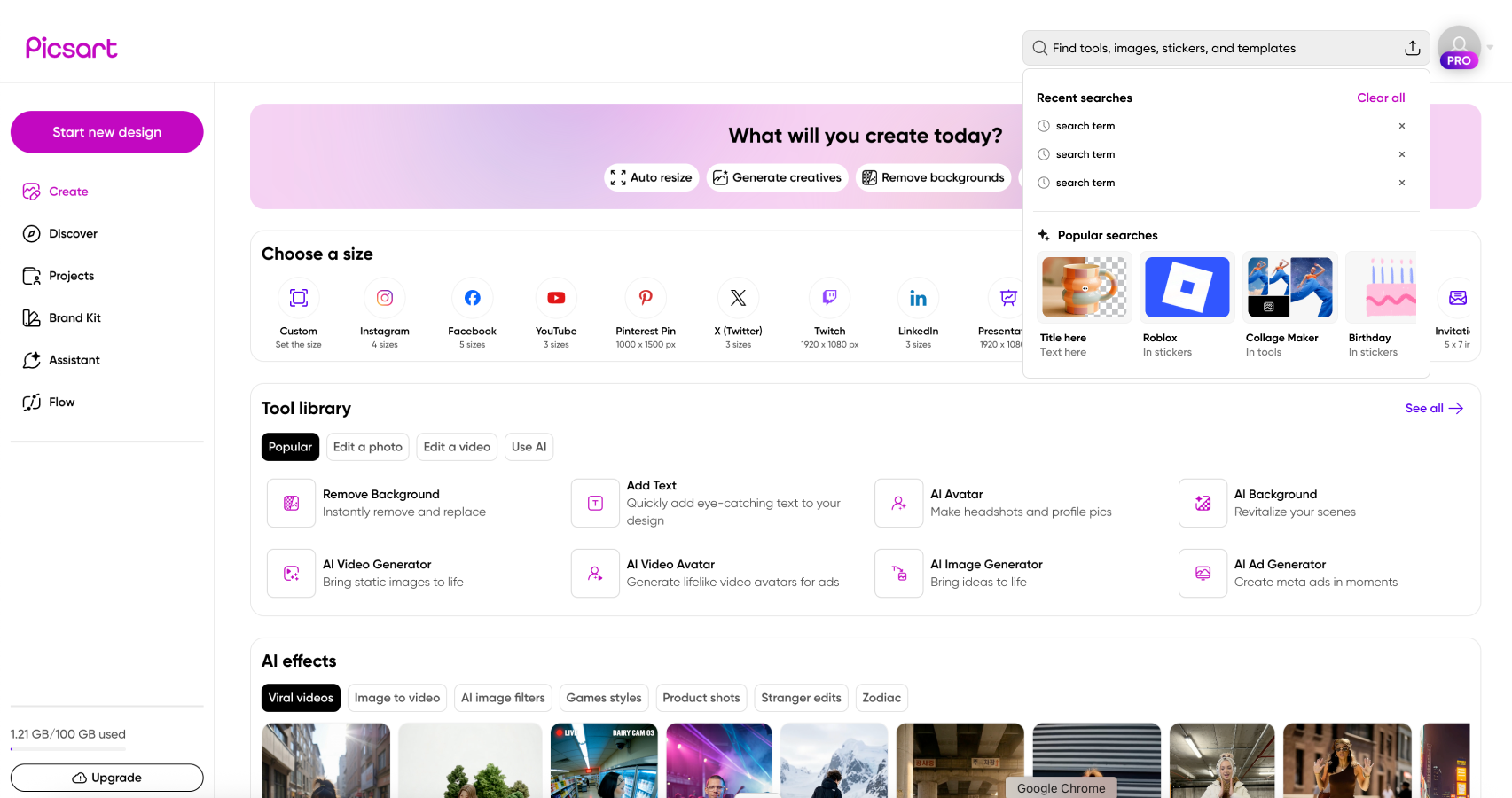
Task: Open the Discover section in the sidebar
Action: point(72,233)
